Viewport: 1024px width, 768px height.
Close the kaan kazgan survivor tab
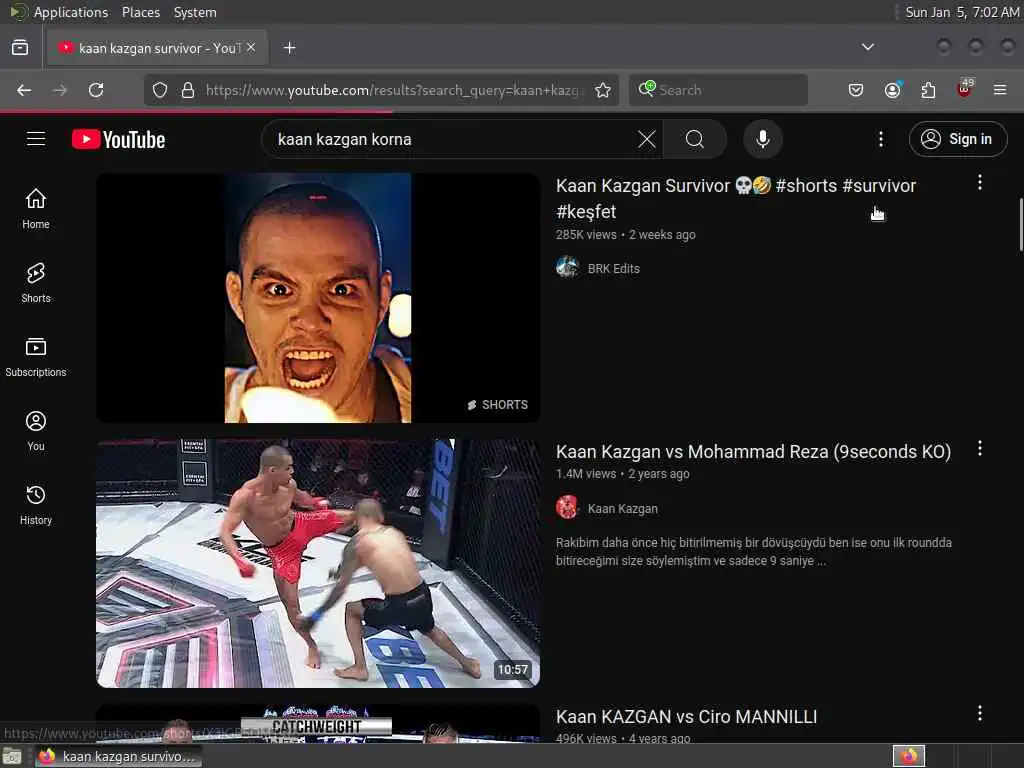251,47
